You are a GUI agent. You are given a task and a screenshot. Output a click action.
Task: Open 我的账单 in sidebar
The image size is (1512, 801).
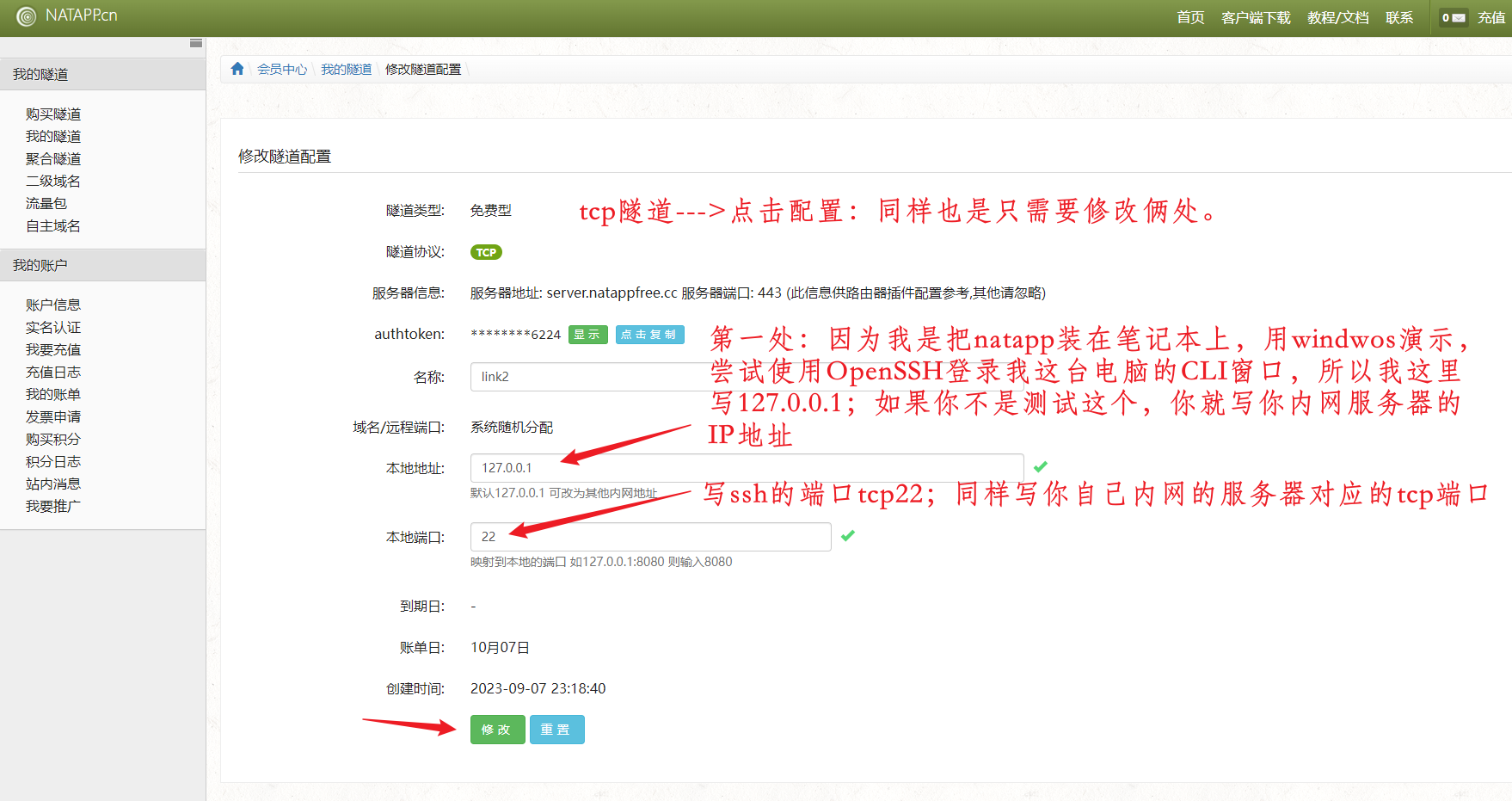[x=53, y=394]
